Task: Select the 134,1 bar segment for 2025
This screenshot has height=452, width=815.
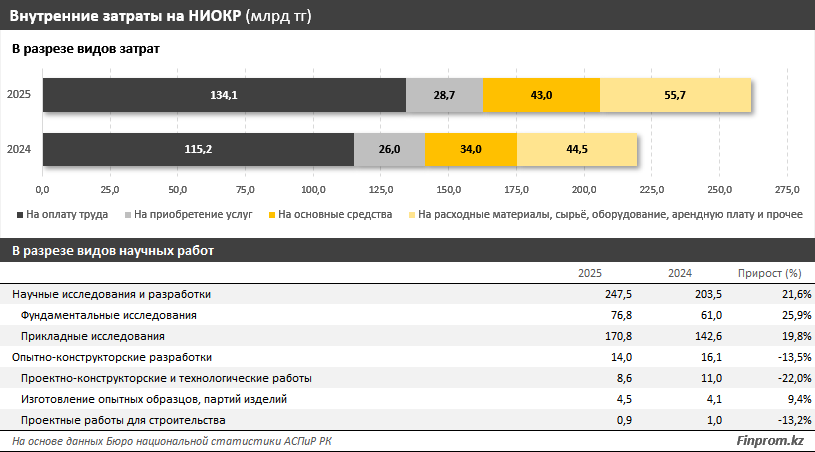Action: [224, 95]
